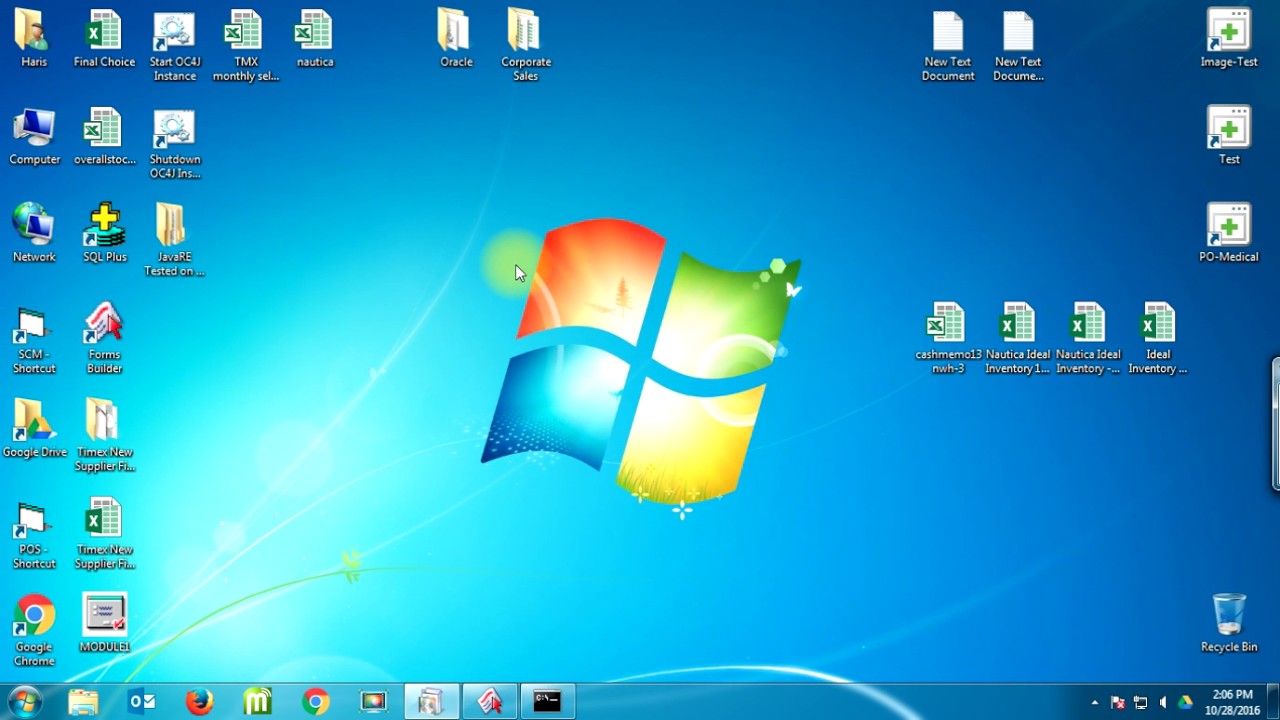Select the Timex New Supplier Excel file
1280x720 pixels.
click(104, 533)
